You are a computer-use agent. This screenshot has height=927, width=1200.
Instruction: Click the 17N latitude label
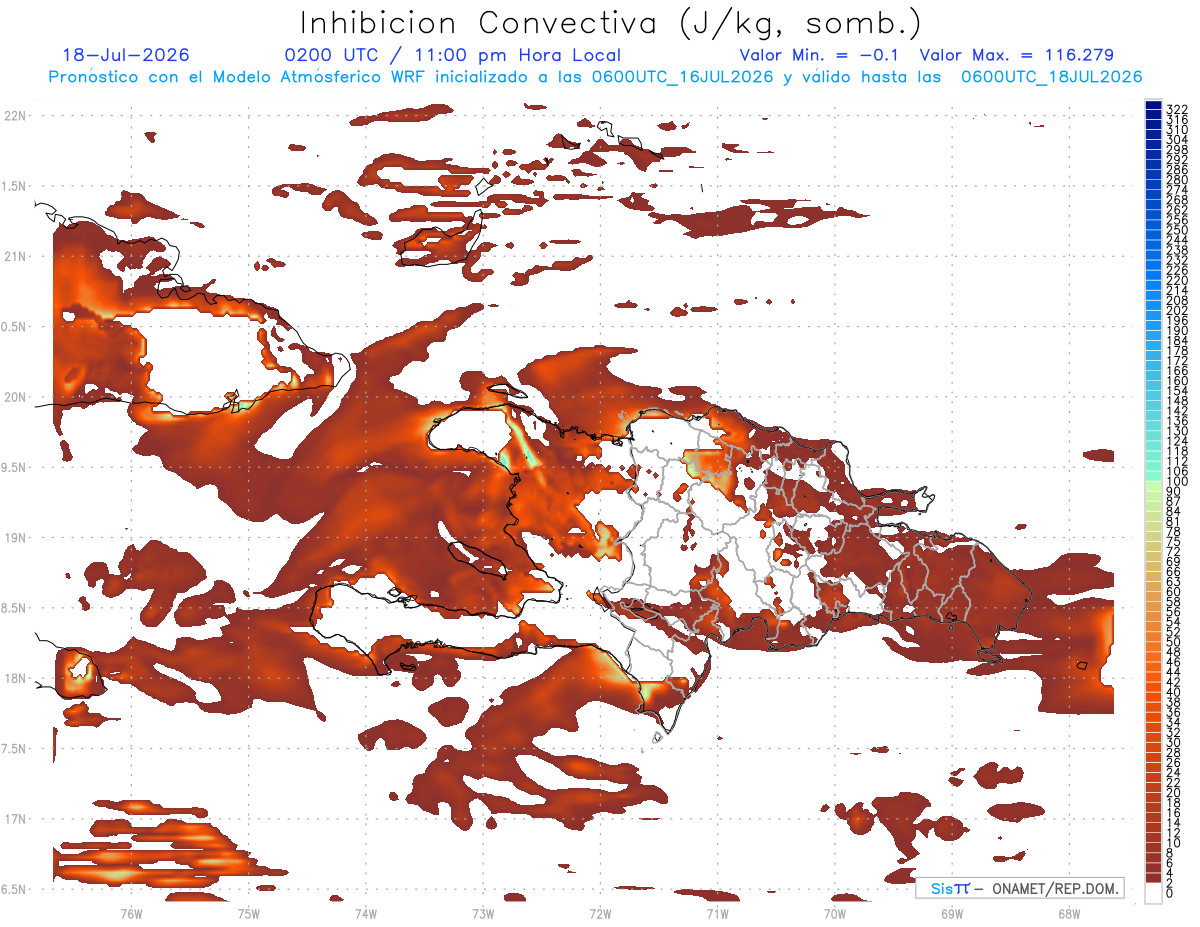pyautogui.click(x=15, y=819)
